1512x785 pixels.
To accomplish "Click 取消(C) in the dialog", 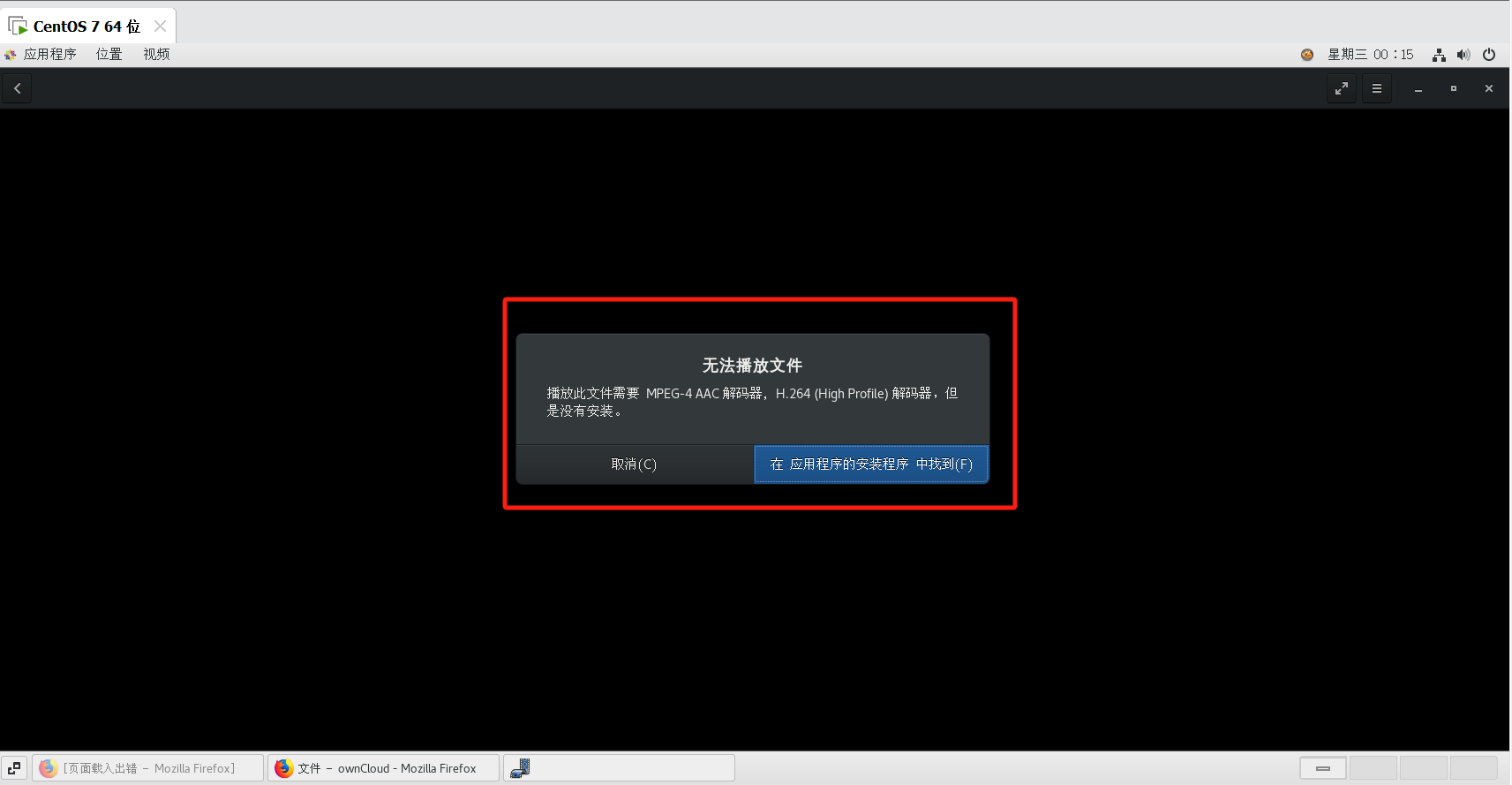I will click(x=635, y=464).
